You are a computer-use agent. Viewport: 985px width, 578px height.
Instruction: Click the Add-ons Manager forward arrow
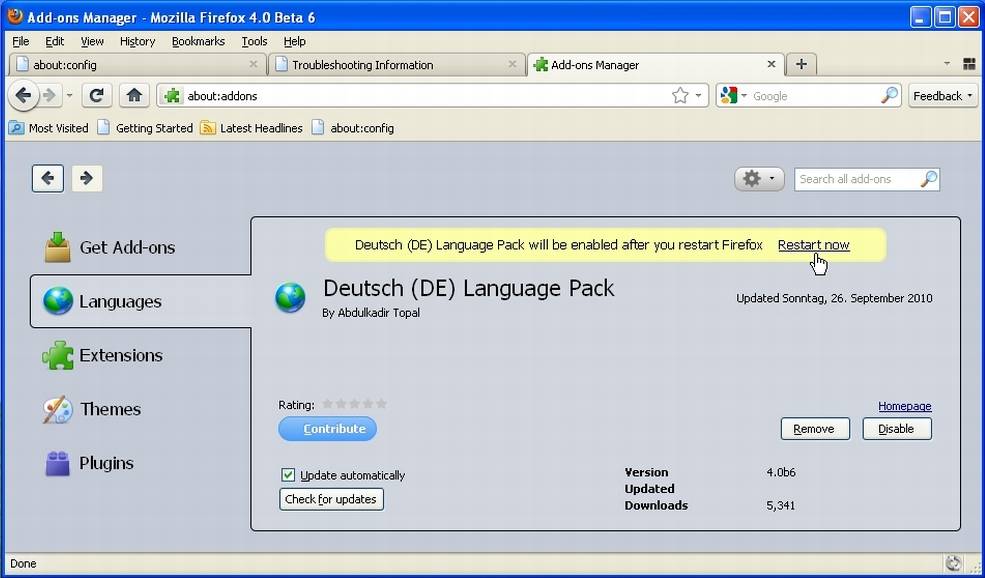pos(87,178)
